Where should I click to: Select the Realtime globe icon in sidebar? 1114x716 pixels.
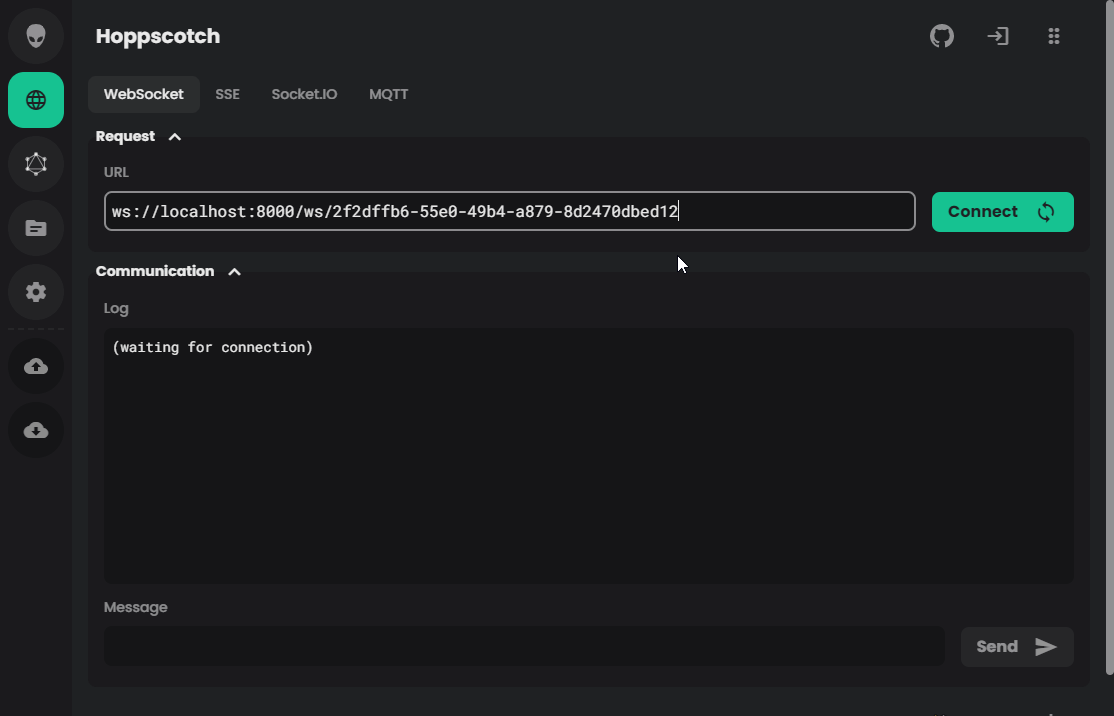point(36,100)
